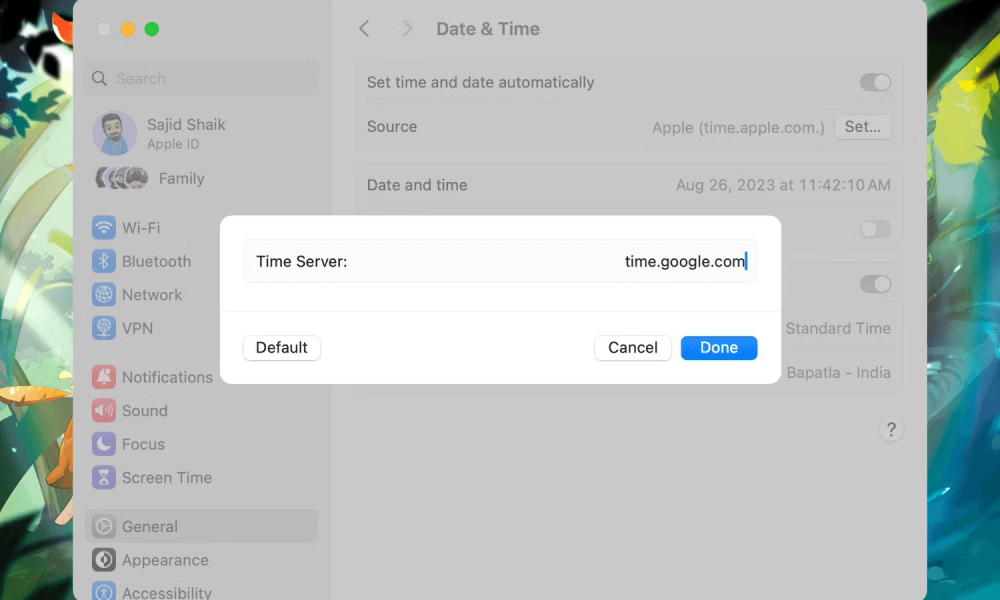Select Bluetooth label in sidebar
This screenshot has height=600, width=1000.
[x=156, y=261]
